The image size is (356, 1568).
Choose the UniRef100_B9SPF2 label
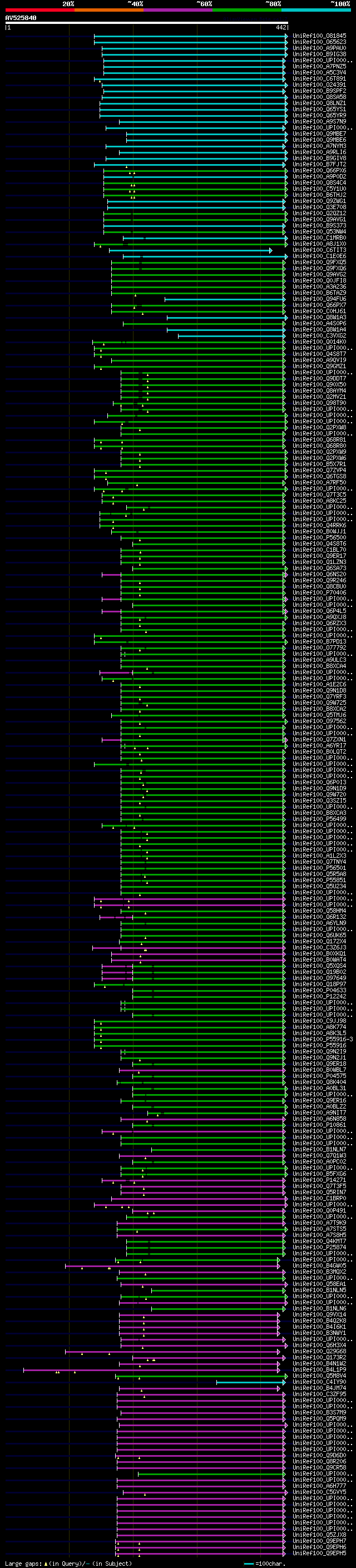pyautogui.click(x=319, y=91)
